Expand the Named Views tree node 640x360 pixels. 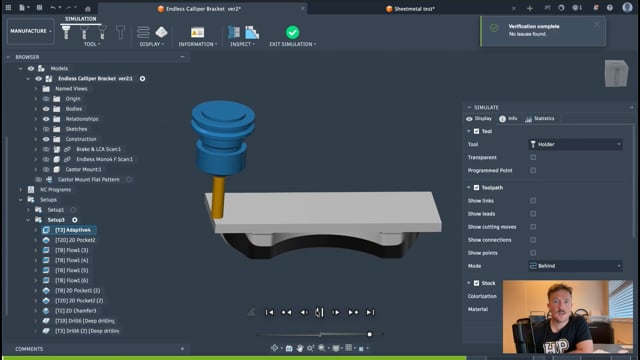[36, 89]
